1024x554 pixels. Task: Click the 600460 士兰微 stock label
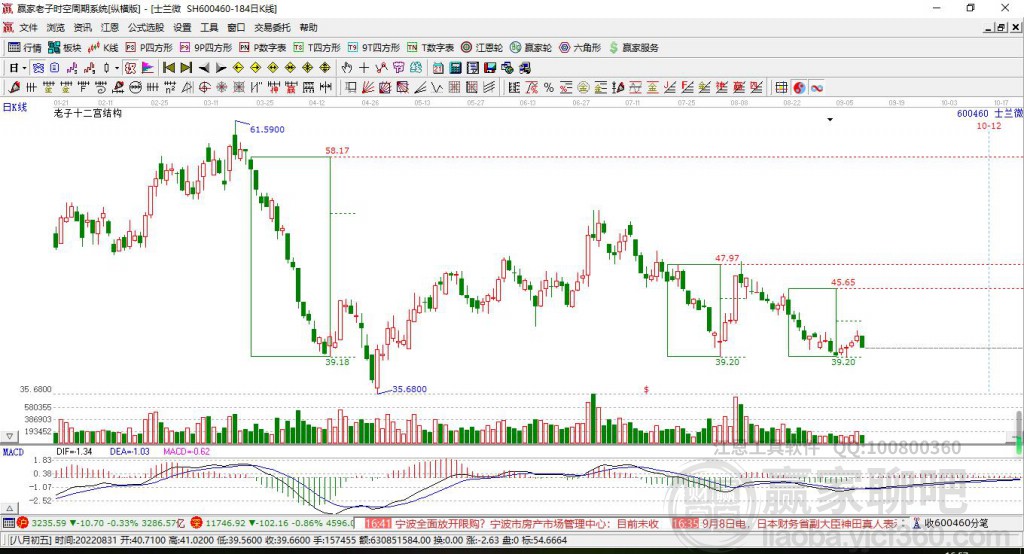click(x=989, y=114)
